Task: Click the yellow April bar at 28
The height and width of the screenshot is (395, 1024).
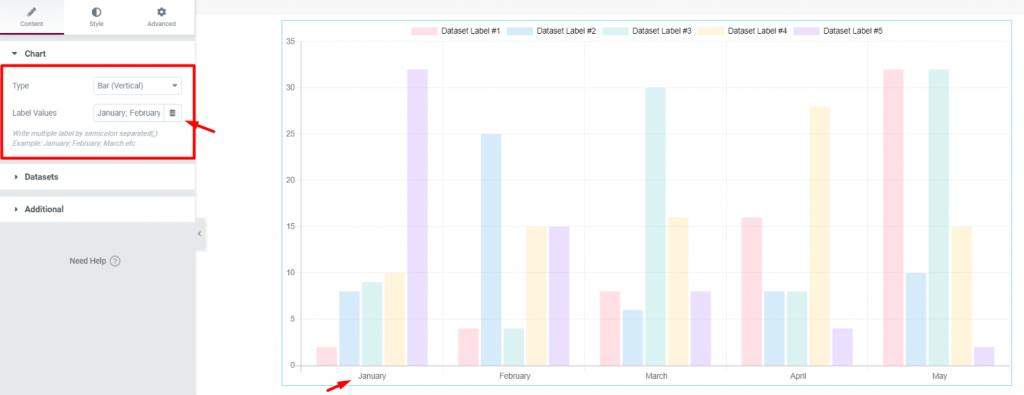Action: click(x=820, y=236)
